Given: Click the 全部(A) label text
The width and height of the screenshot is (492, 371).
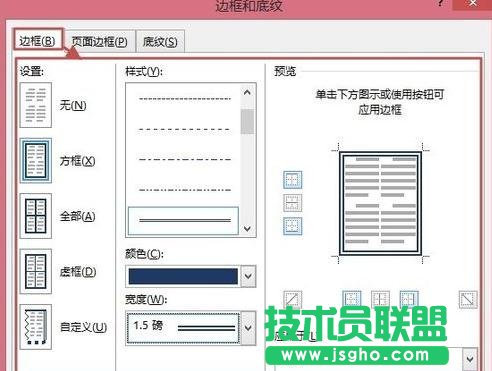Looking at the screenshot, I should pos(77,216).
